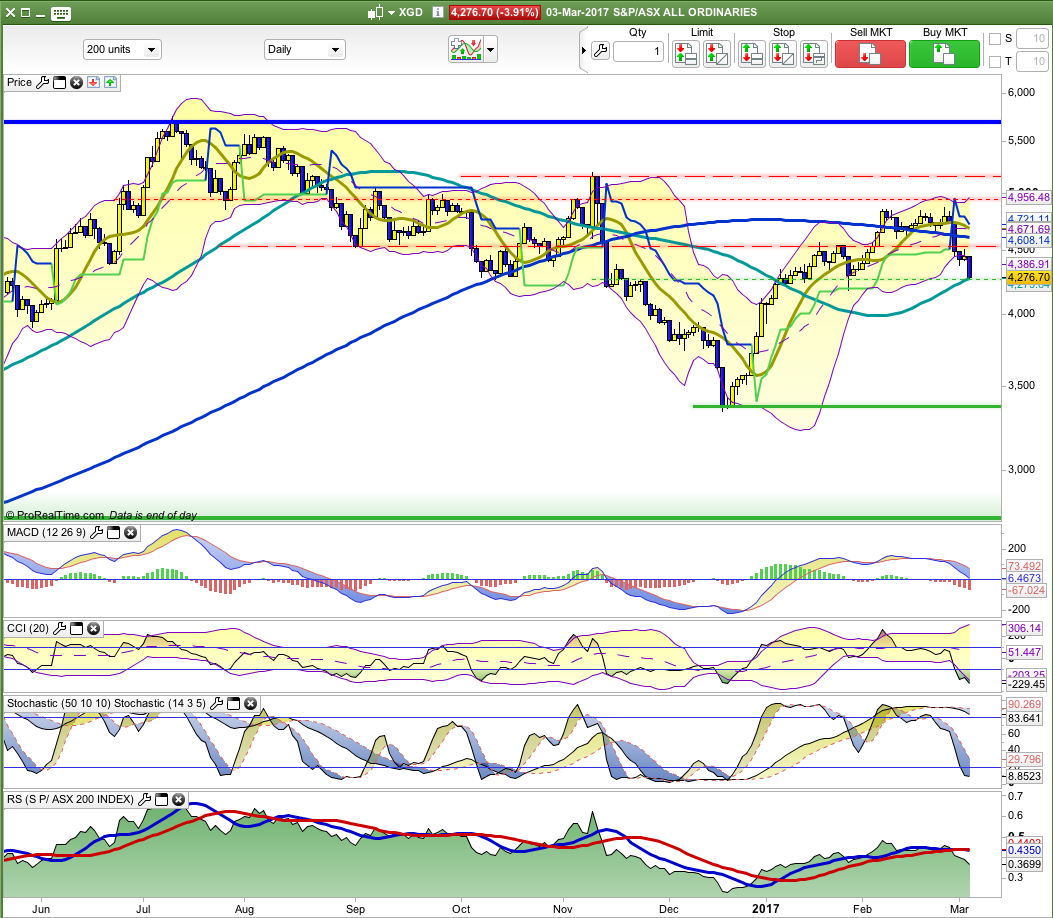This screenshot has width=1053, height=918.
Task: Click the T value field showing 10
Action: (1032, 62)
